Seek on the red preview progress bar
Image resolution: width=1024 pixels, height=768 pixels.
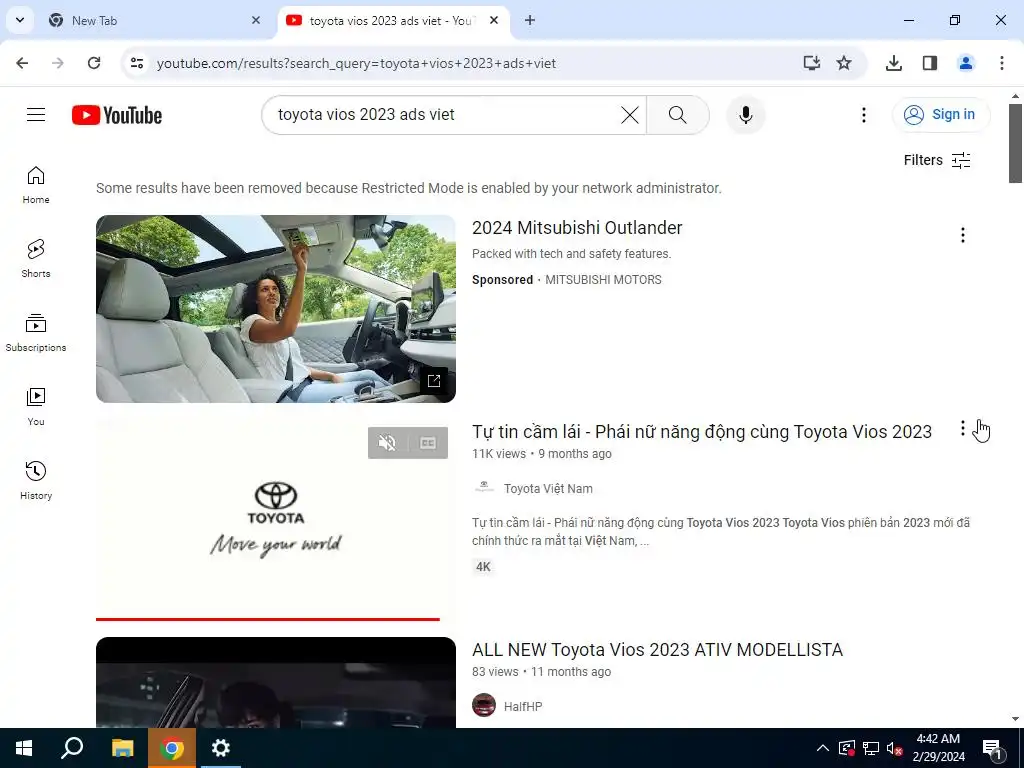268,619
